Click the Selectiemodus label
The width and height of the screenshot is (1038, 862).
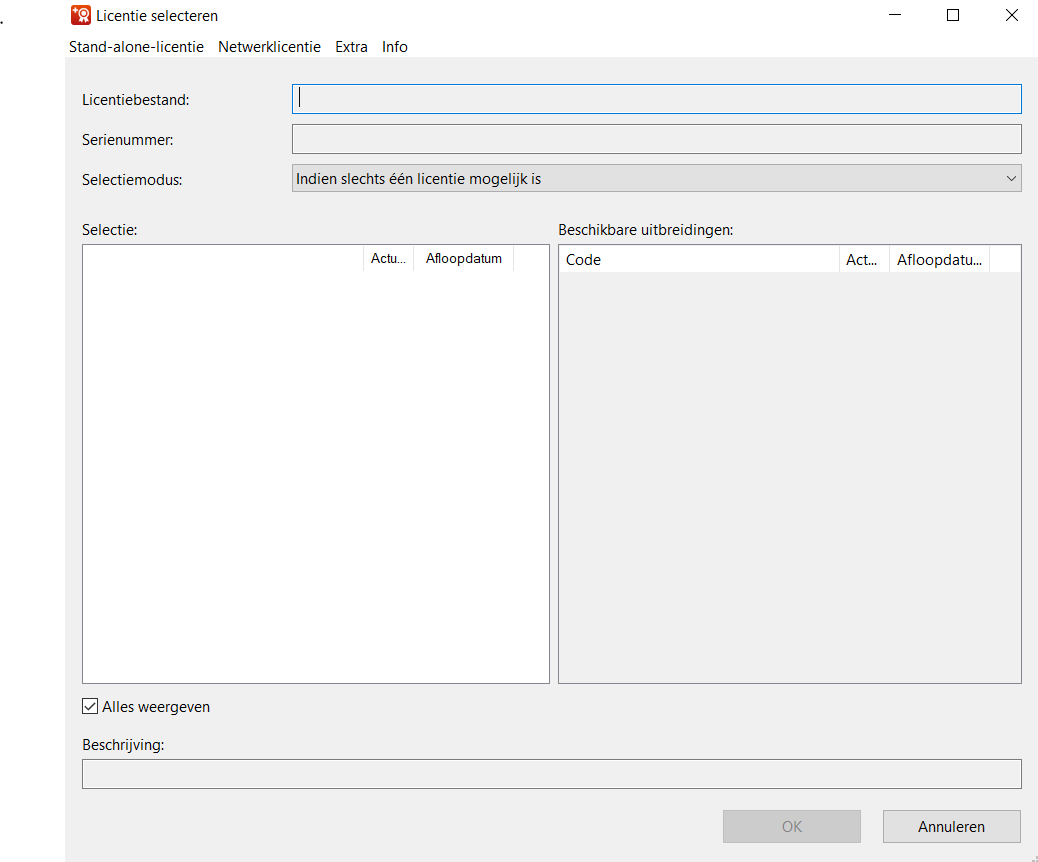coord(132,179)
